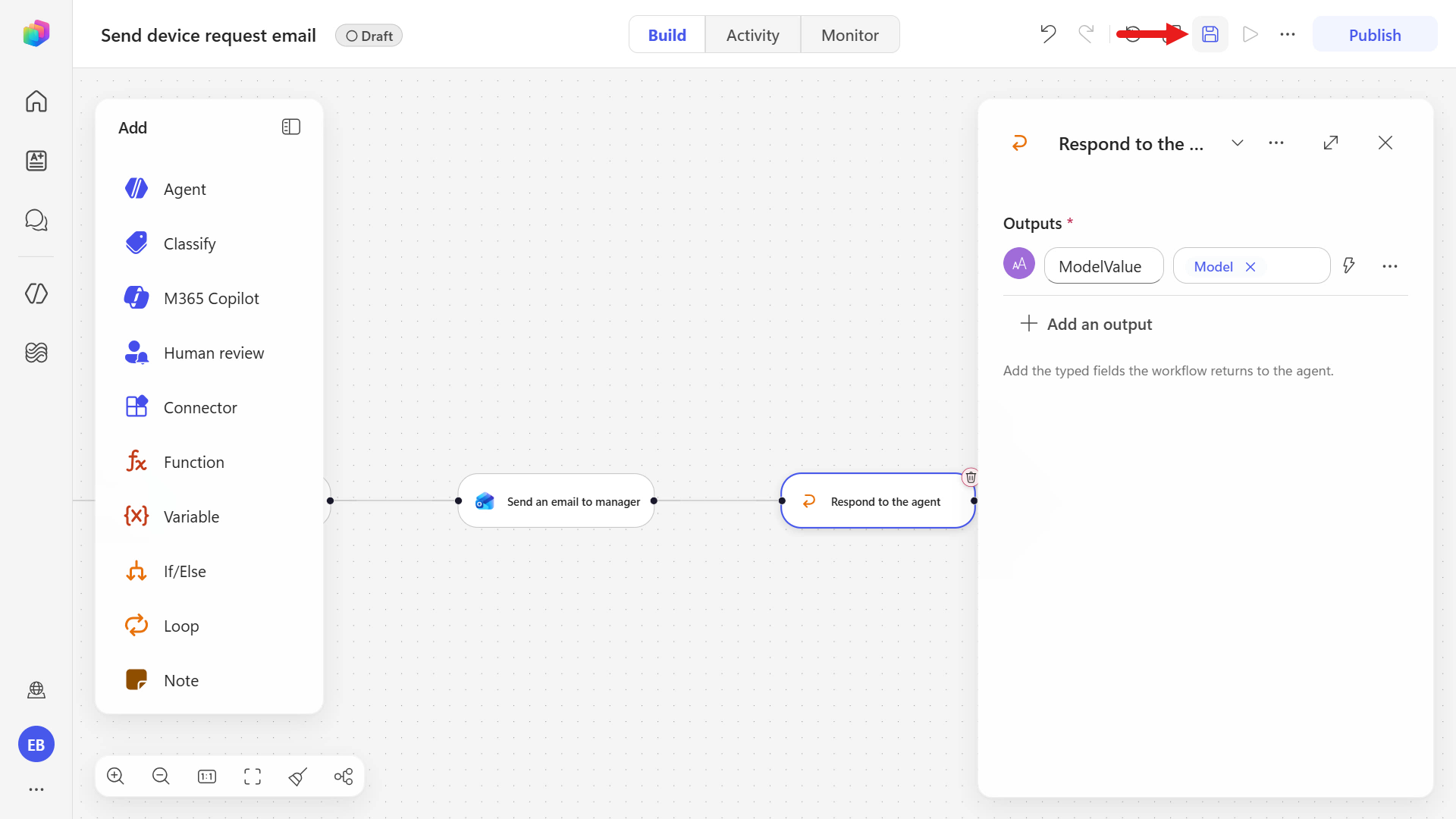Add a Function node
Screen dimensions: 1456x819
tap(209, 462)
